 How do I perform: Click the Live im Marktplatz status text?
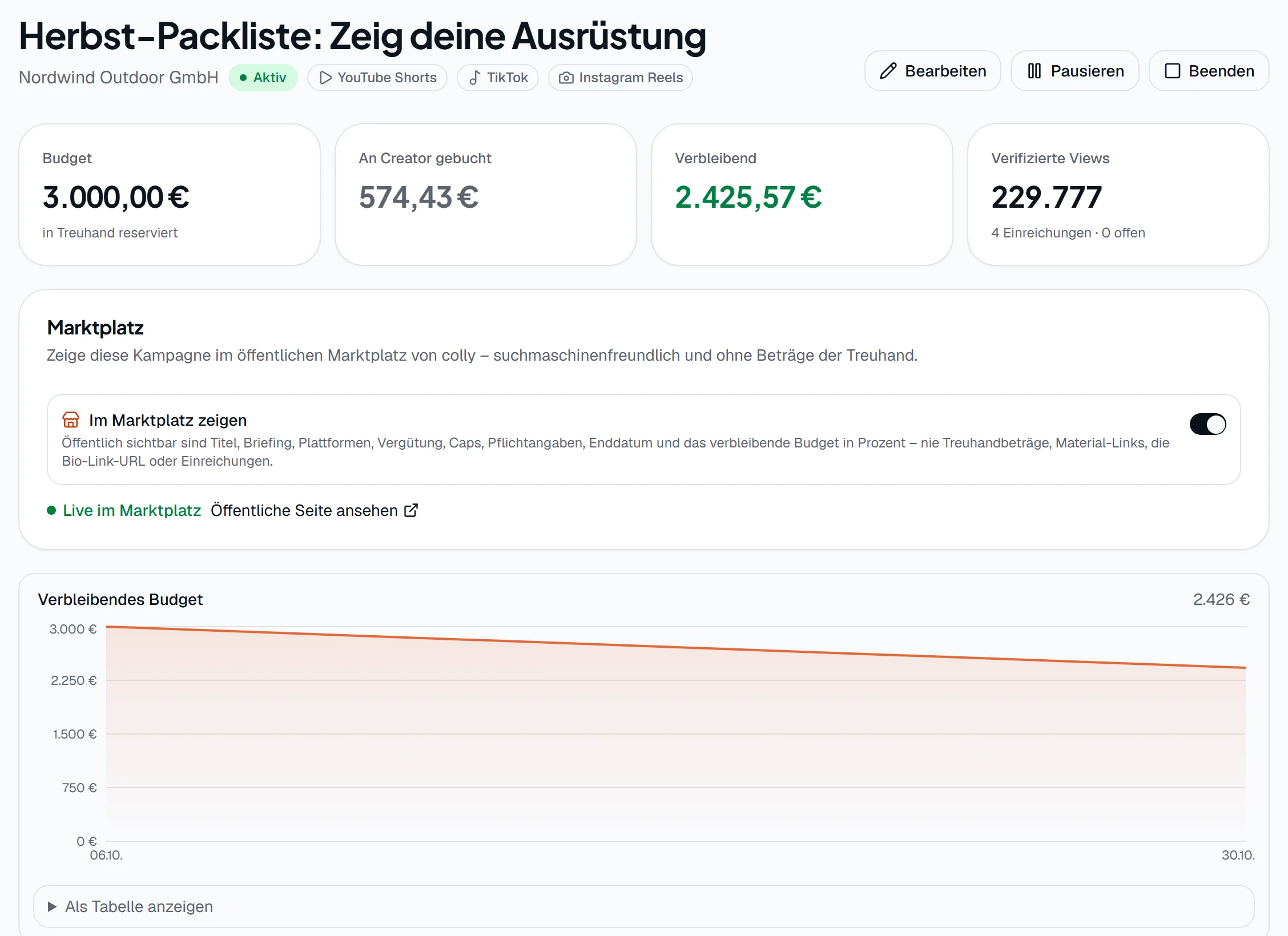[x=132, y=510]
